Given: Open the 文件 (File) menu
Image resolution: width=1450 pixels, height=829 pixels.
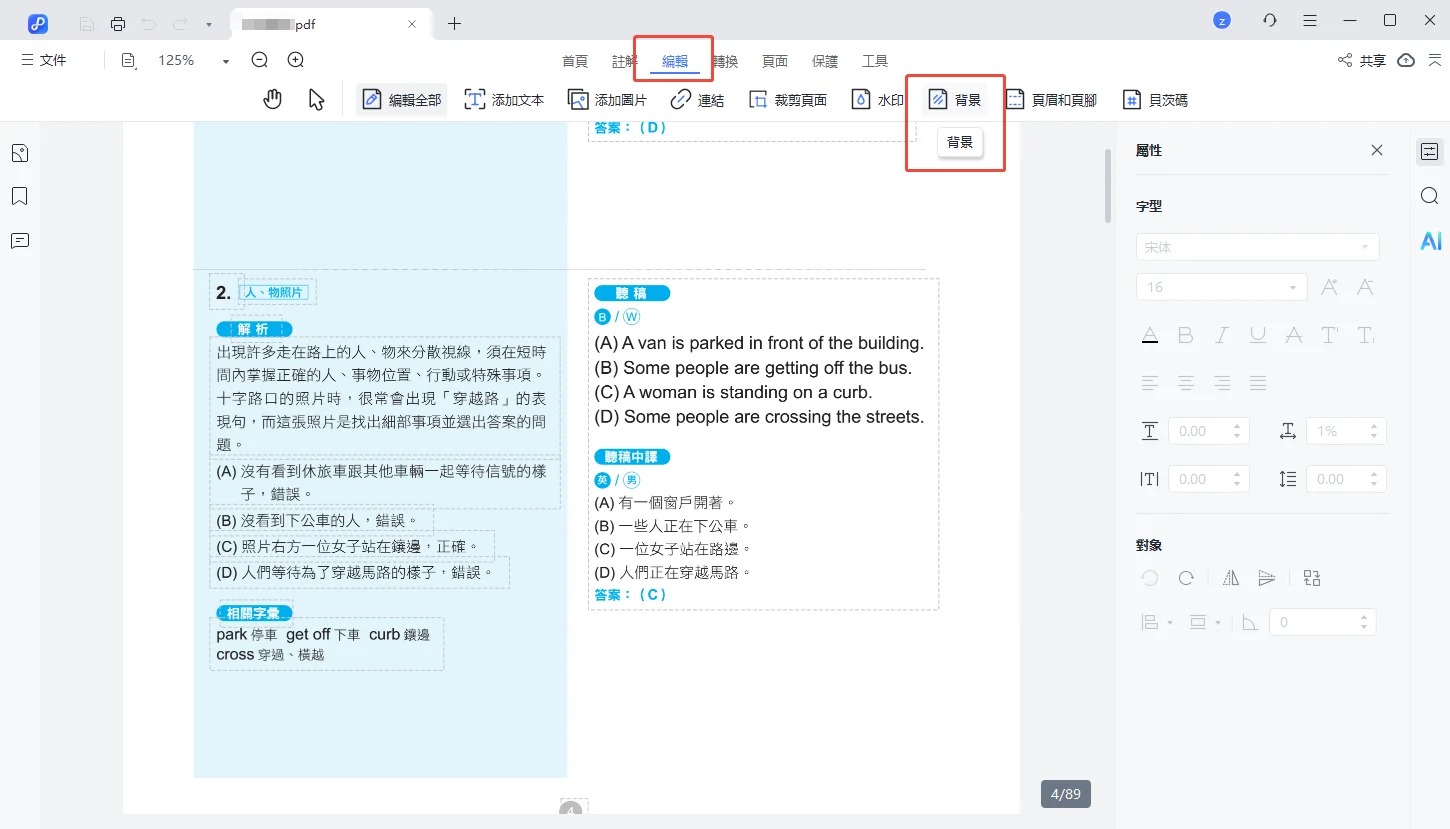Looking at the screenshot, I should click(x=44, y=60).
